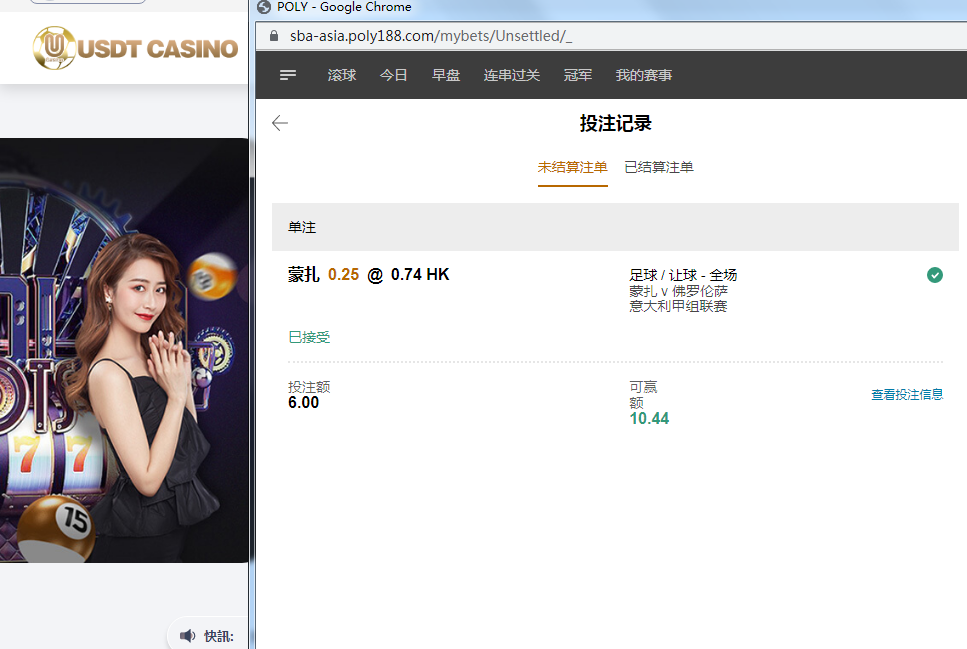Click the 已接受 status text
Screen dimensions: 967x649
coord(309,337)
